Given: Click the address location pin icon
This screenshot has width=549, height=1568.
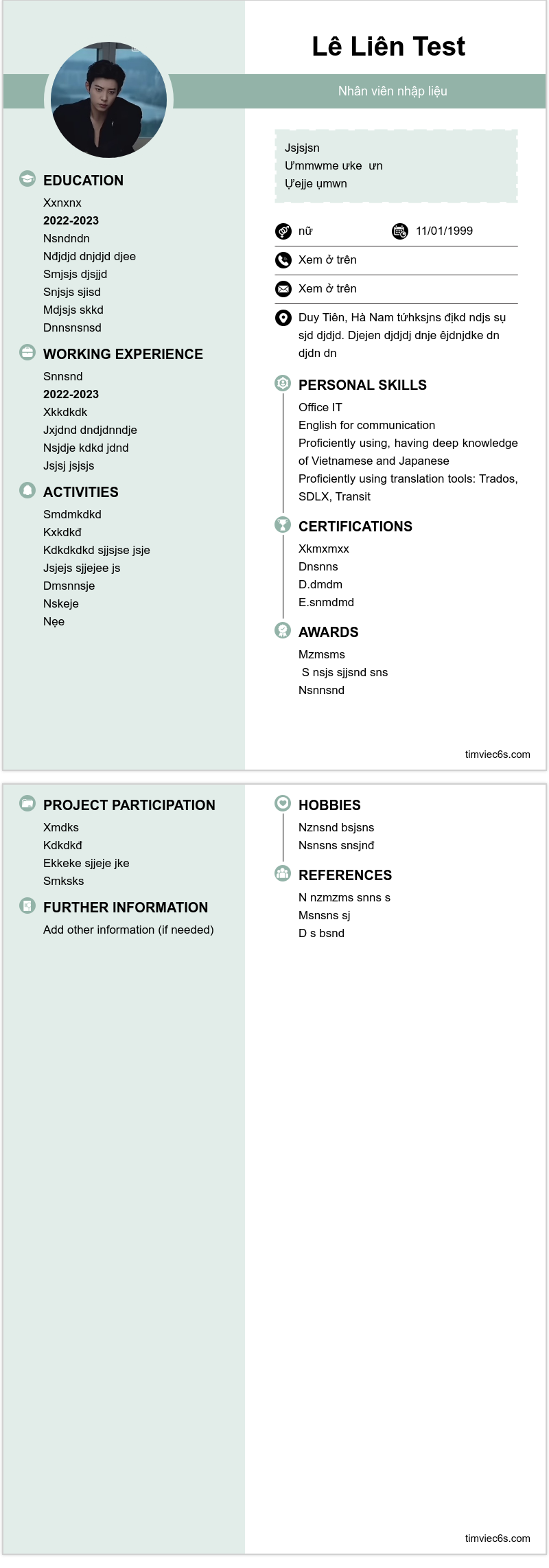Looking at the screenshot, I should (x=283, y=318).
